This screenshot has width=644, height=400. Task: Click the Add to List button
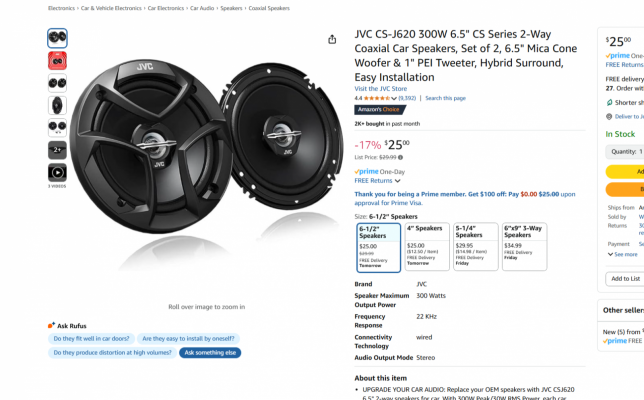click(625, 278)
